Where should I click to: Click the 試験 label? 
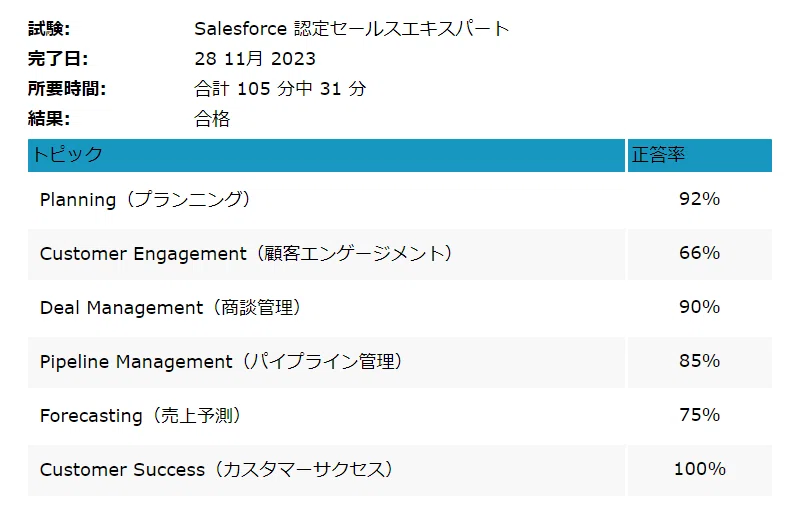[x=49, y=29]
